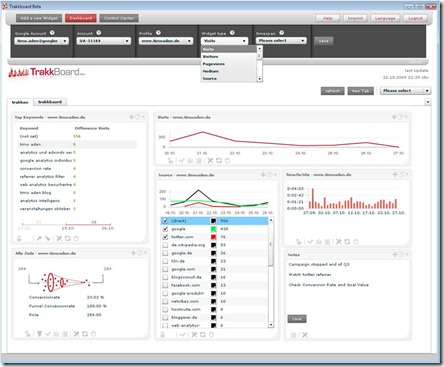The width and height of the screenshot is (444, 367).
Task: Click help icon next to Timespan
Action: [x=281, y=33]
